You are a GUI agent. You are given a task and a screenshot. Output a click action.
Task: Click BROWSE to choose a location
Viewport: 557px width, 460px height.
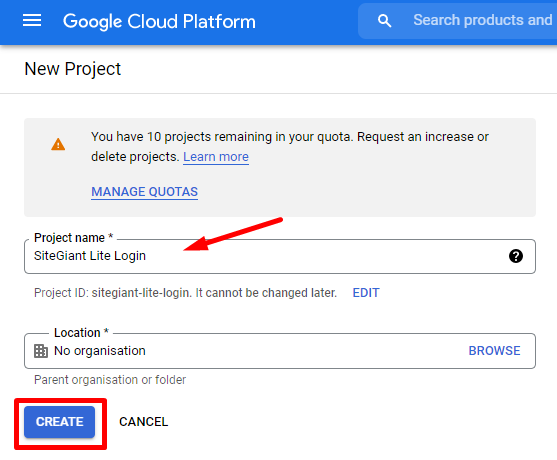click(x=494, y=351)
